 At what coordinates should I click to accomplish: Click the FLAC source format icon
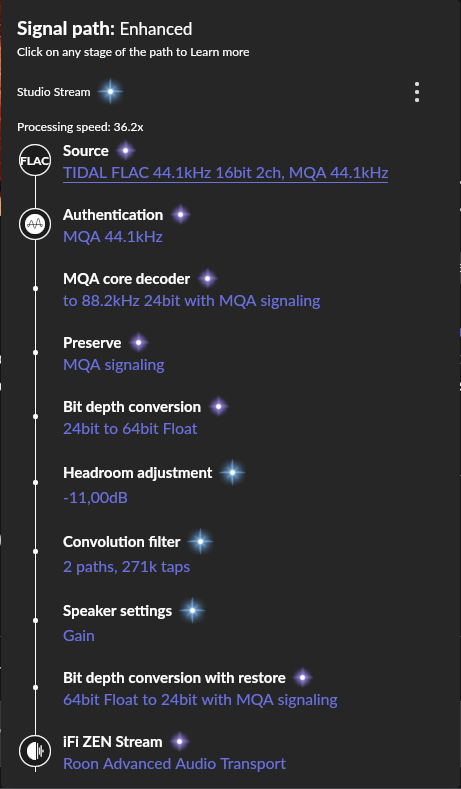pyautogui.click(x=35, y=161)
